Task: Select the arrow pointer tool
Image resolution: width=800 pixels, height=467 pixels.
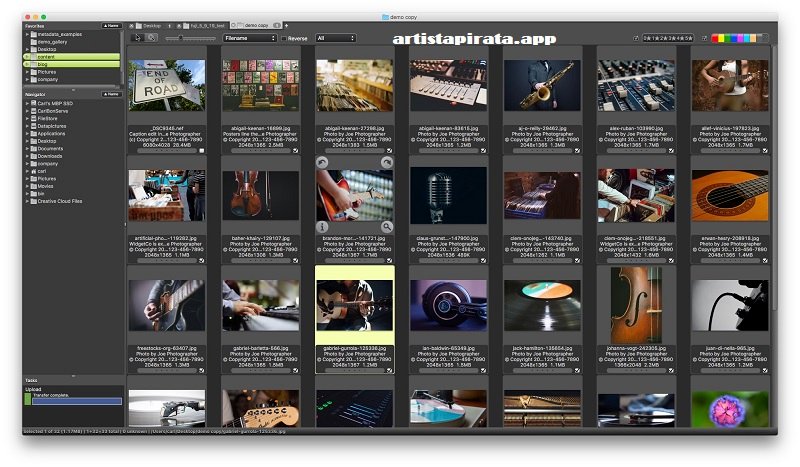Action: 137,38
